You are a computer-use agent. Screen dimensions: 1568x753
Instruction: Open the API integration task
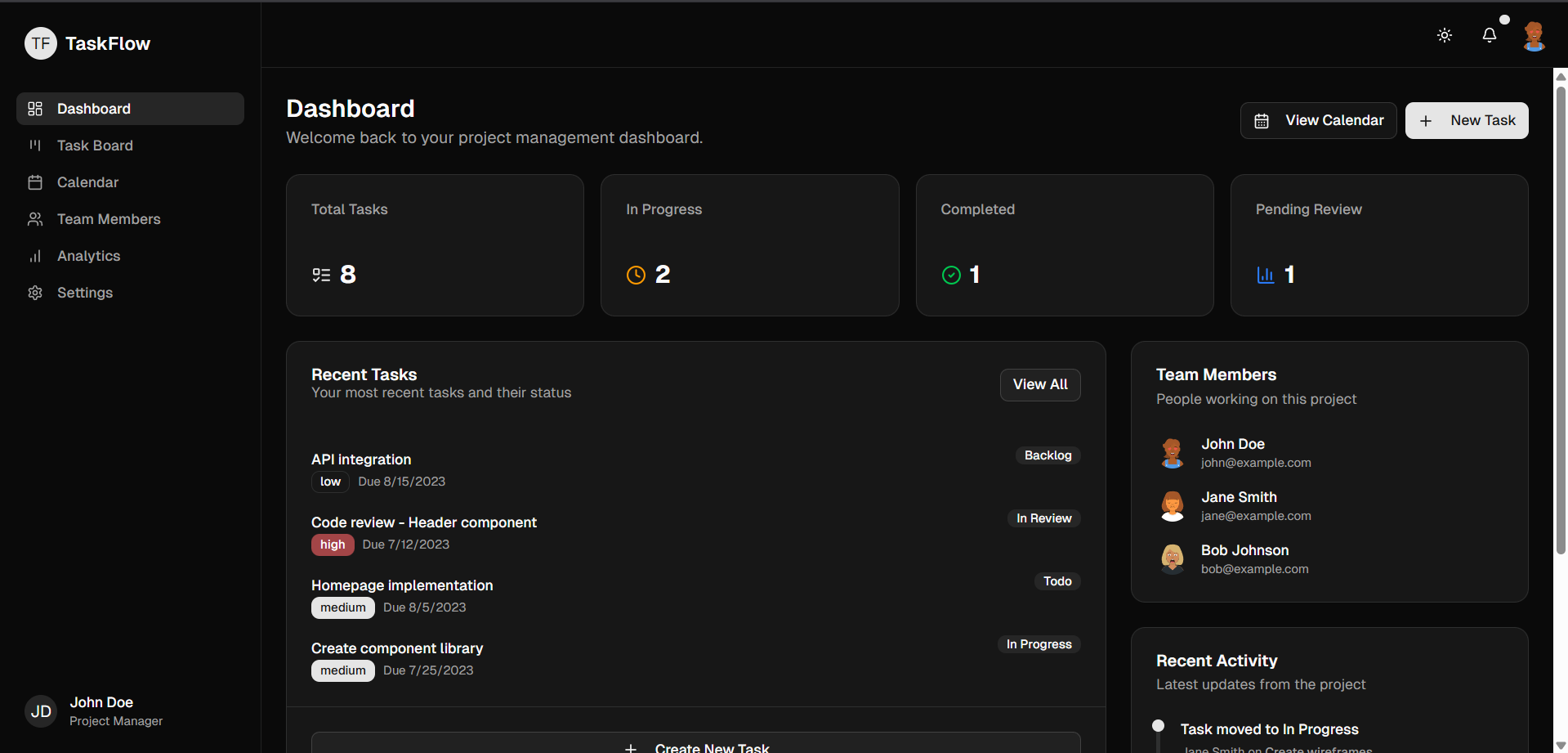point(361,459)
